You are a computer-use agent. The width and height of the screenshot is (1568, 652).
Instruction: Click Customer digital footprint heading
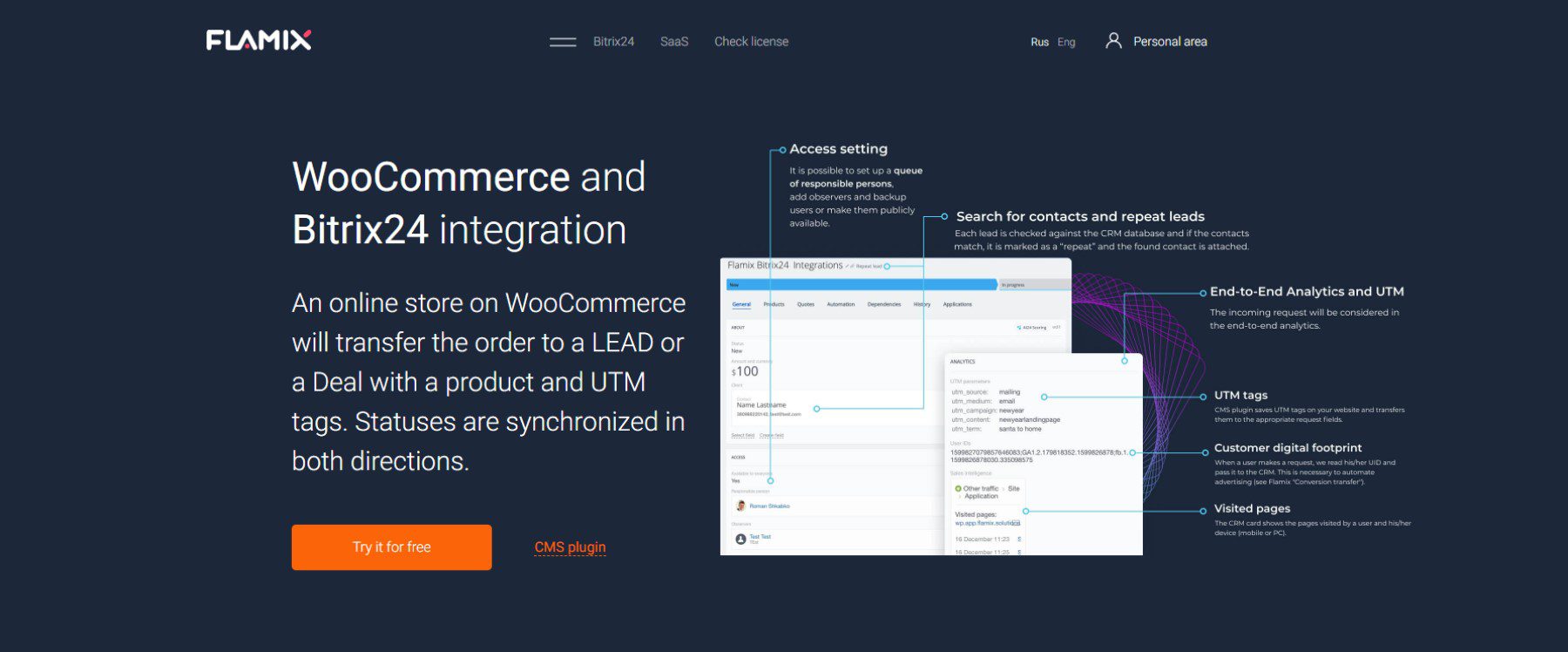pyautogui.click(x=1288, y=448)
